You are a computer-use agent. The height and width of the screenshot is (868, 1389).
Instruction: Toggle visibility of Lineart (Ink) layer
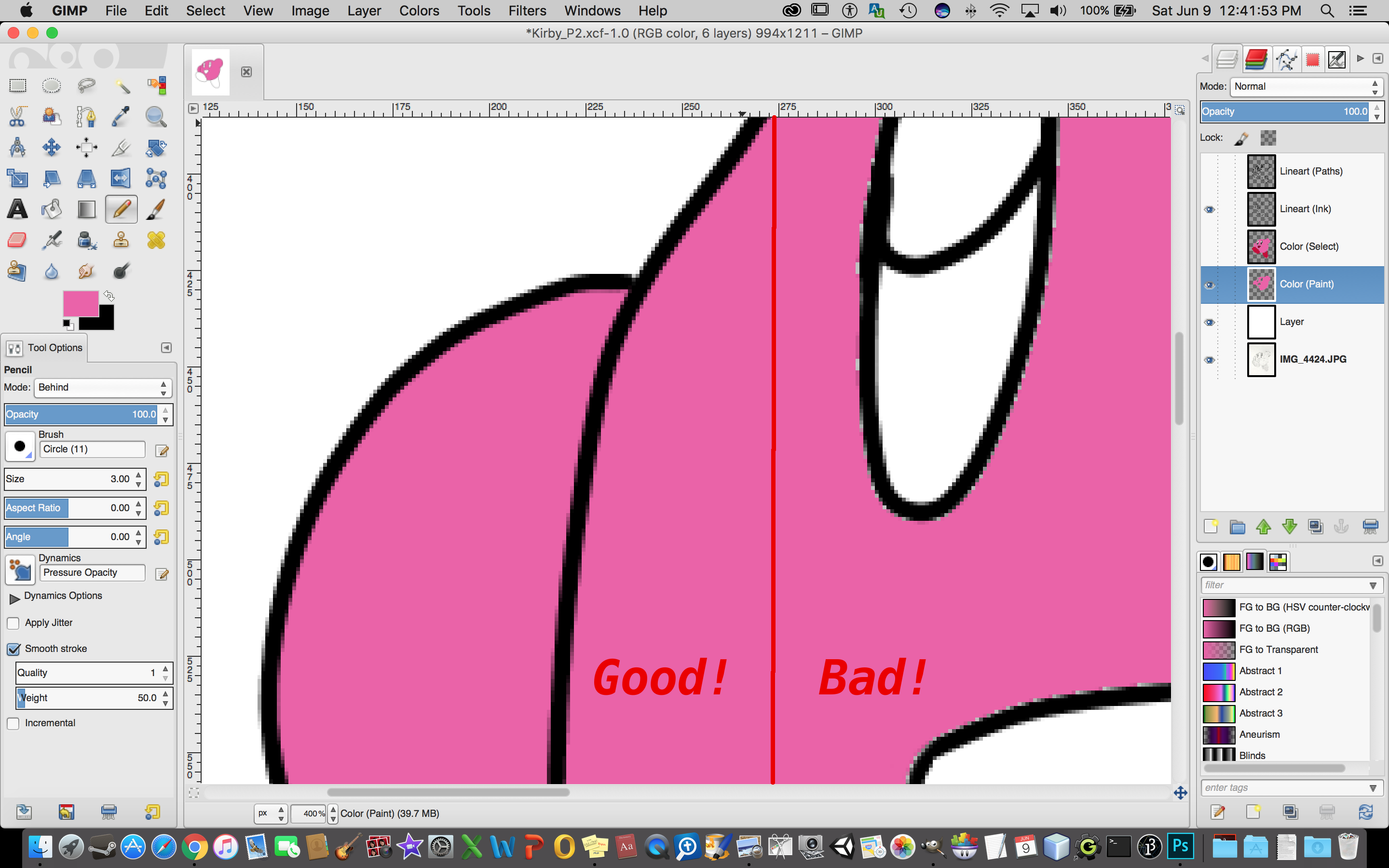(1210, 210)
